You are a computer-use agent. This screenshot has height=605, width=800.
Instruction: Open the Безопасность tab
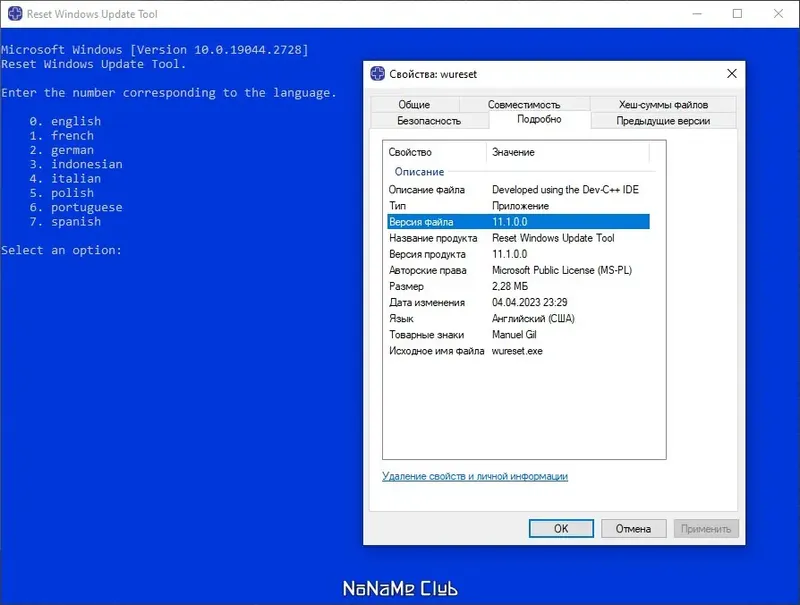(x=429, y=121)
